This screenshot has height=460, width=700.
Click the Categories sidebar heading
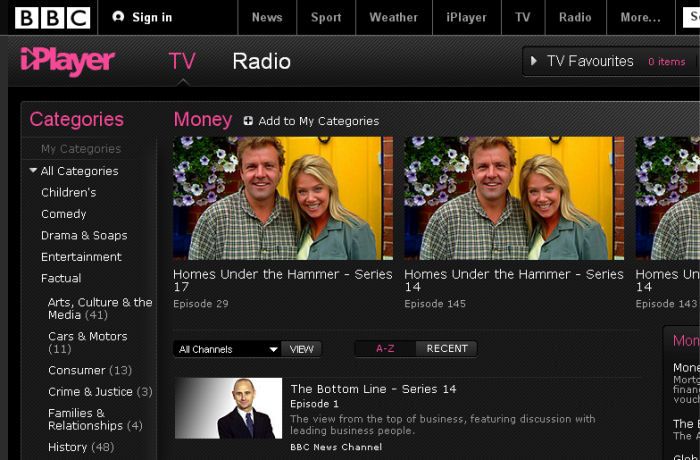point(76,119)
